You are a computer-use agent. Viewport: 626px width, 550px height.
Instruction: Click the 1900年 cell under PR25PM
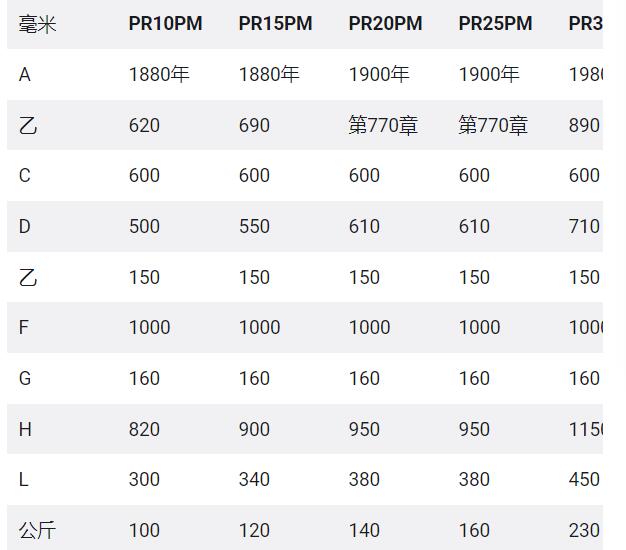click(489, 75)
